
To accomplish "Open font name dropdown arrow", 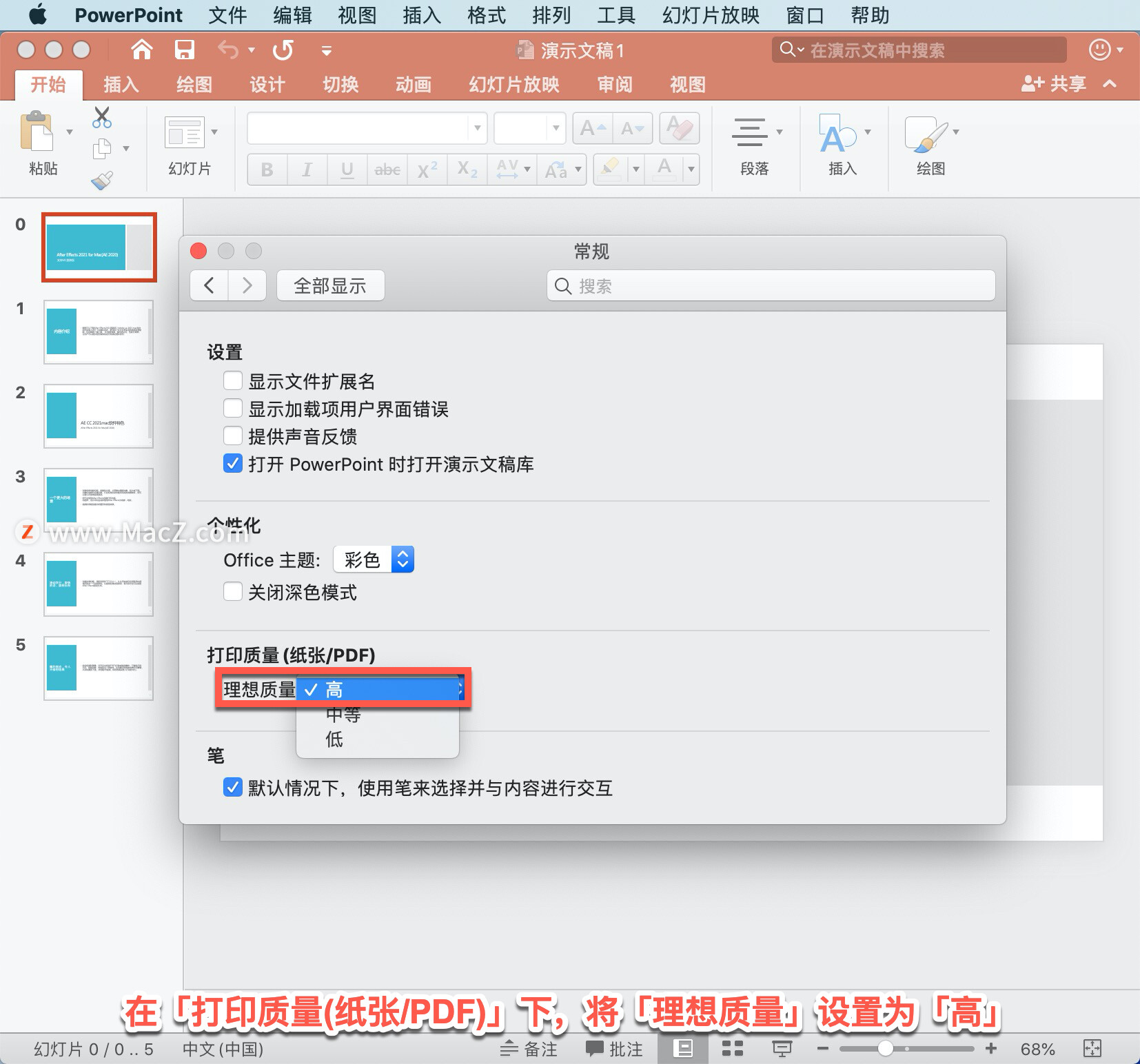I will (477, 128).
